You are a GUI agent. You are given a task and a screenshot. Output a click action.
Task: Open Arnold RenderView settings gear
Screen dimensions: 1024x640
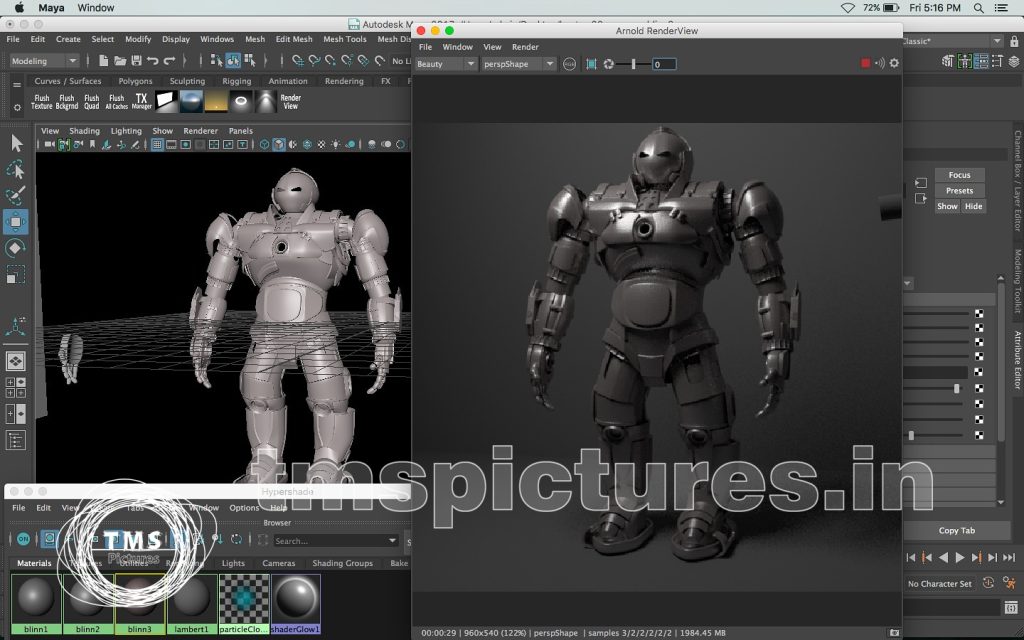pyautogui.click(x=894, y=63)
